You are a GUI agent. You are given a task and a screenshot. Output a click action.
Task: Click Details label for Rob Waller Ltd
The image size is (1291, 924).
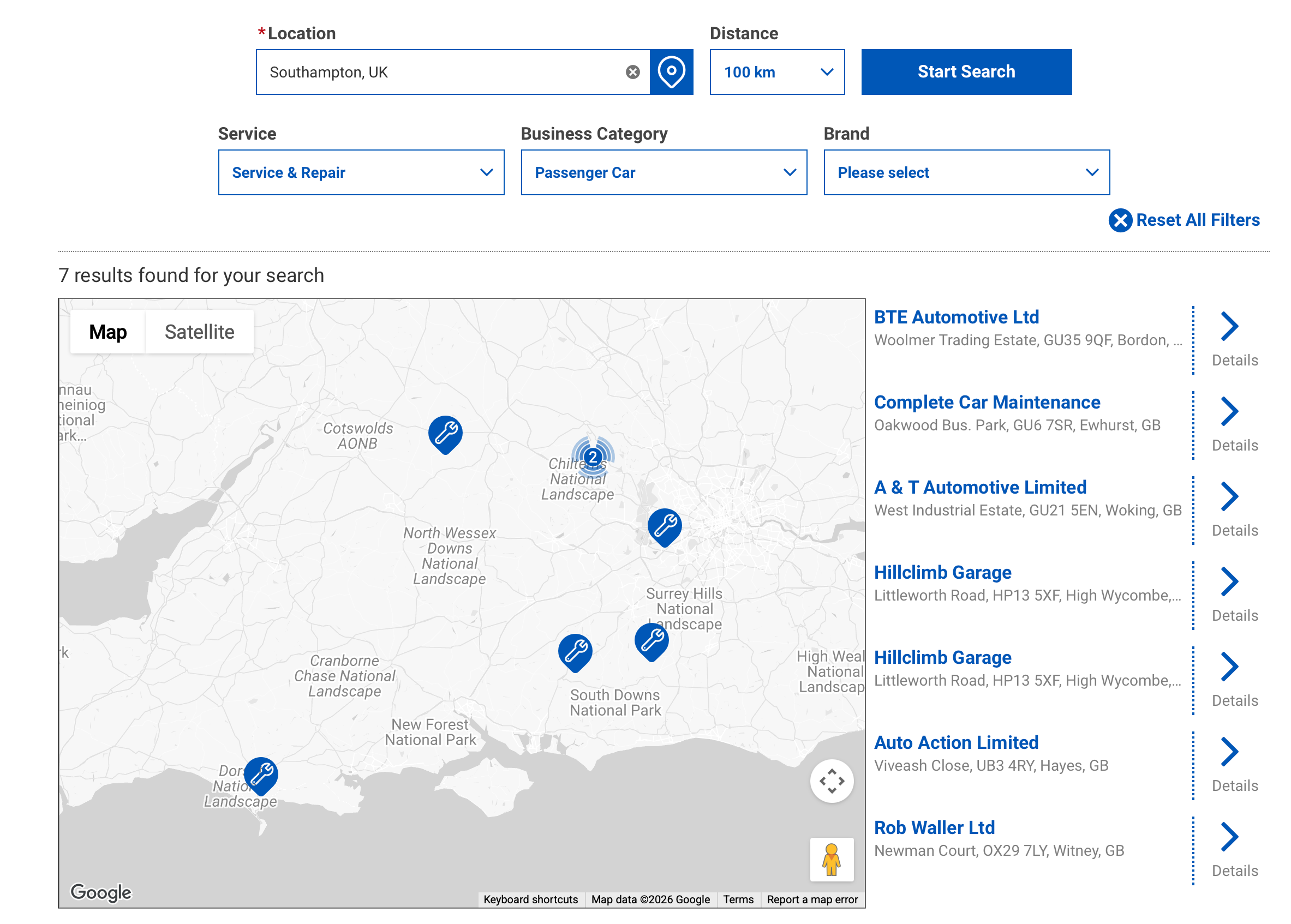tap(1235, 871)
